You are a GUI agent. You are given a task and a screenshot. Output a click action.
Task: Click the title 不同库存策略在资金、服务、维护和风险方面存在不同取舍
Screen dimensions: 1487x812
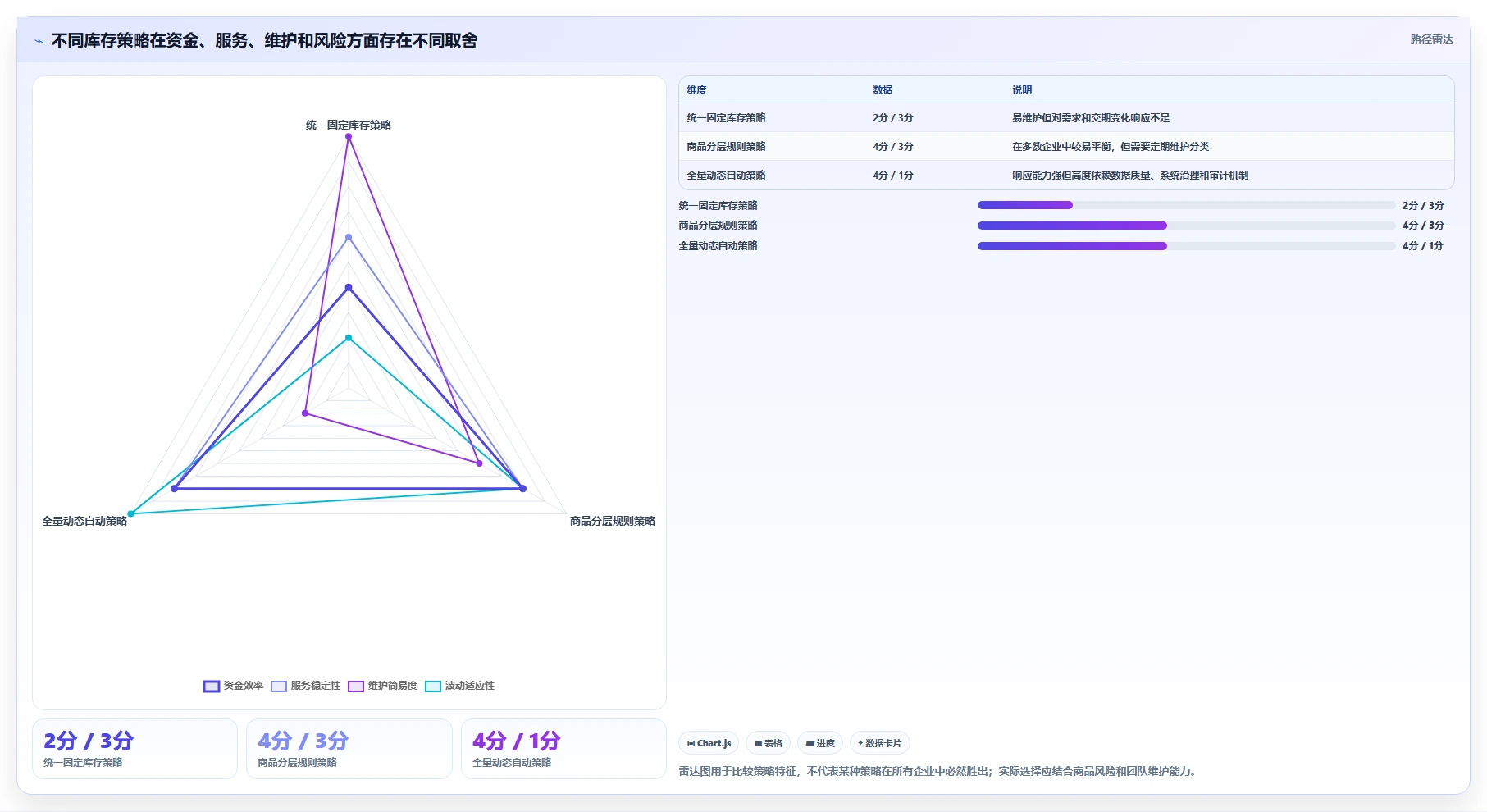(264, 41)
